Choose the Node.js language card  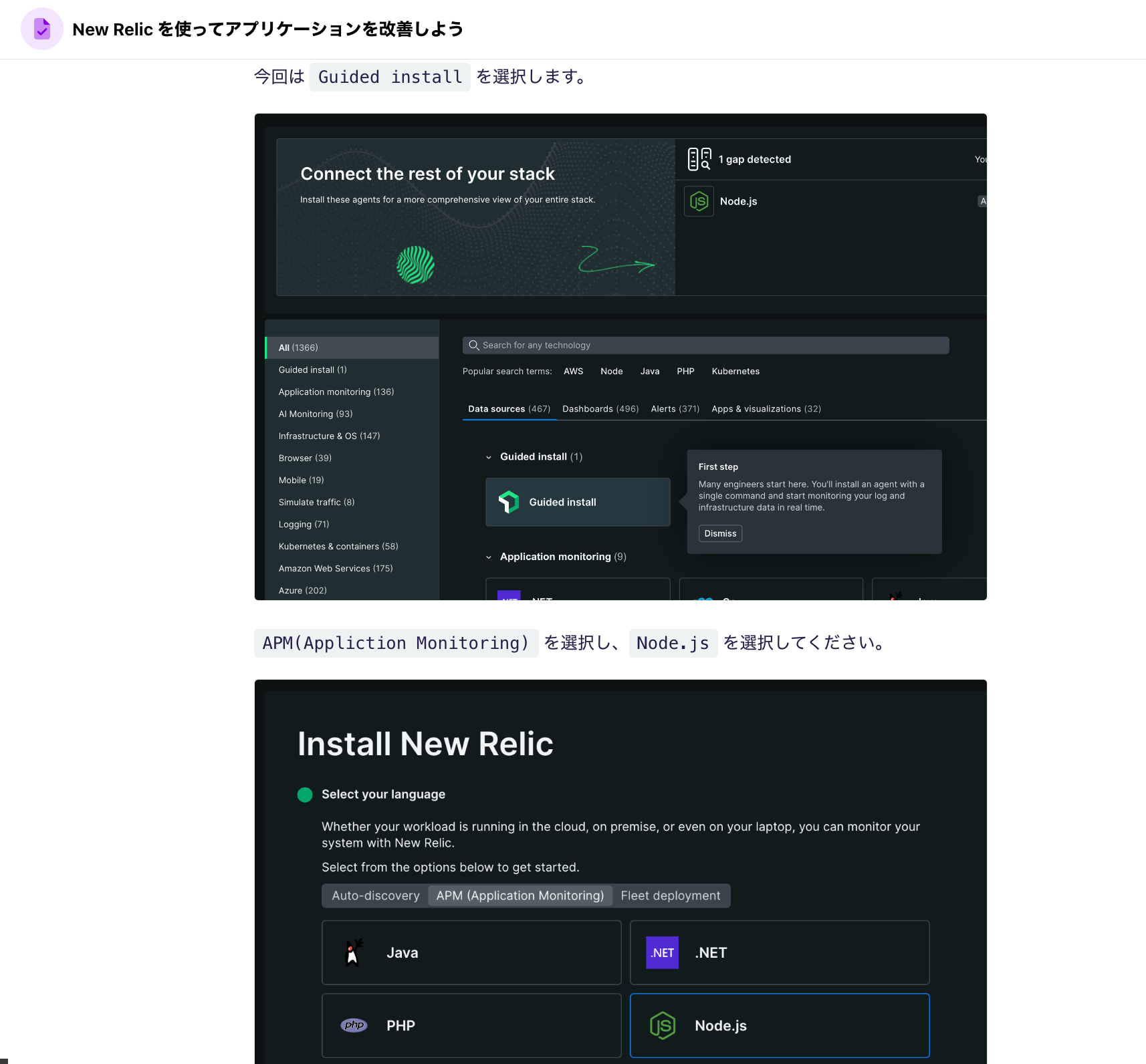[780, 1025]
